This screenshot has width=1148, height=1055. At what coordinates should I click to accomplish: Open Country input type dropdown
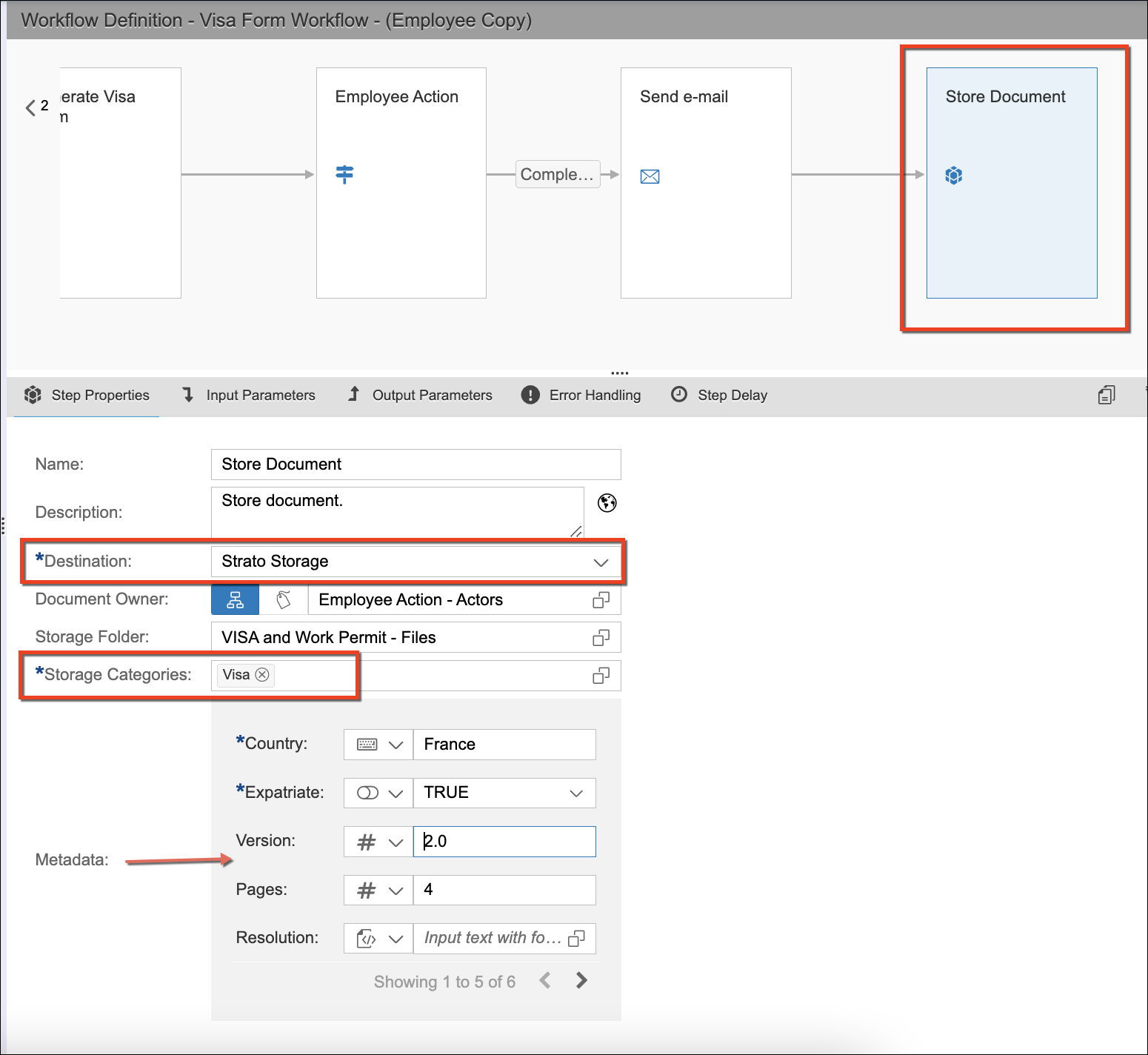378,745
